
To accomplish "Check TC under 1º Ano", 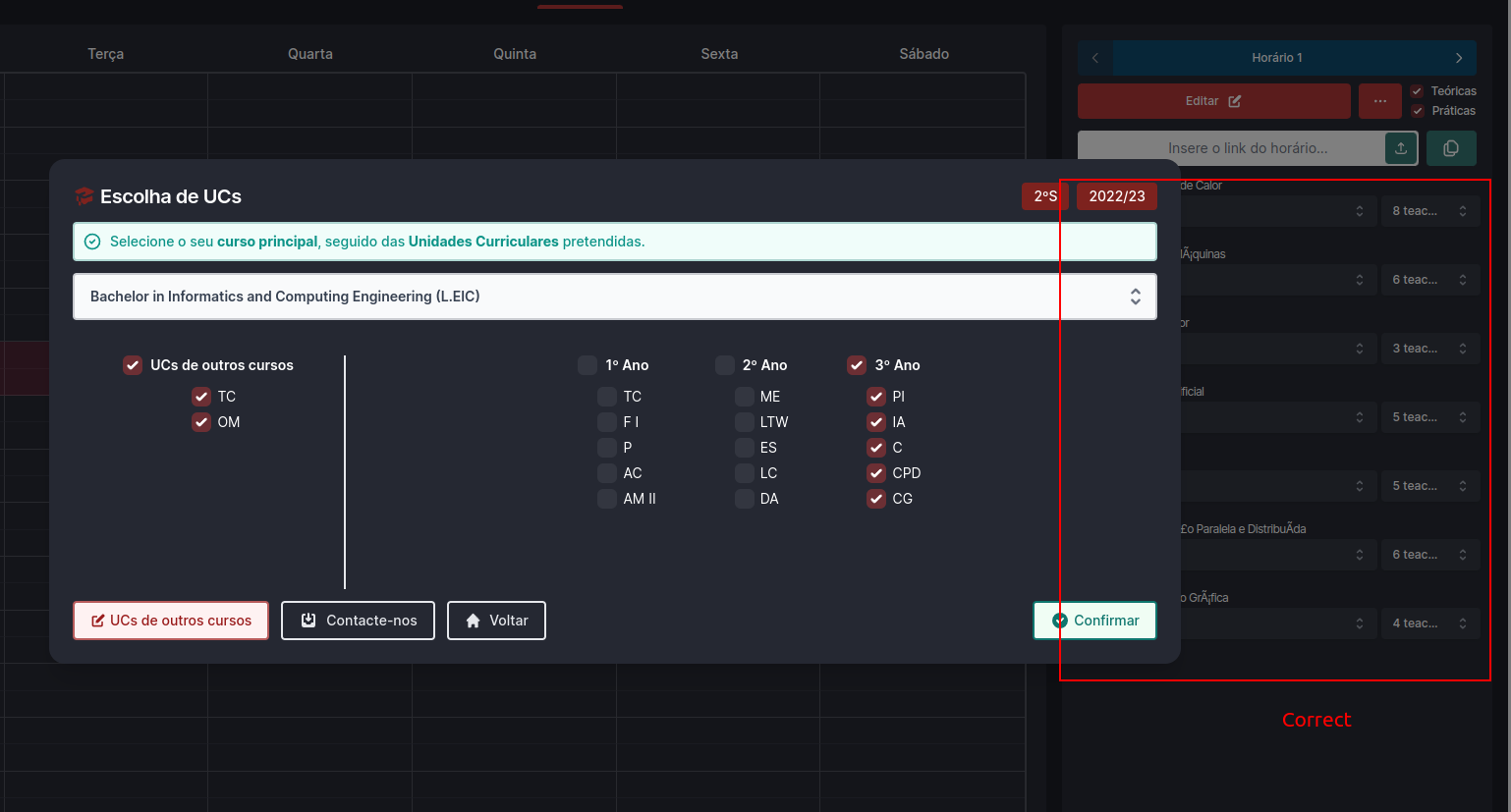I will (607, 397).
